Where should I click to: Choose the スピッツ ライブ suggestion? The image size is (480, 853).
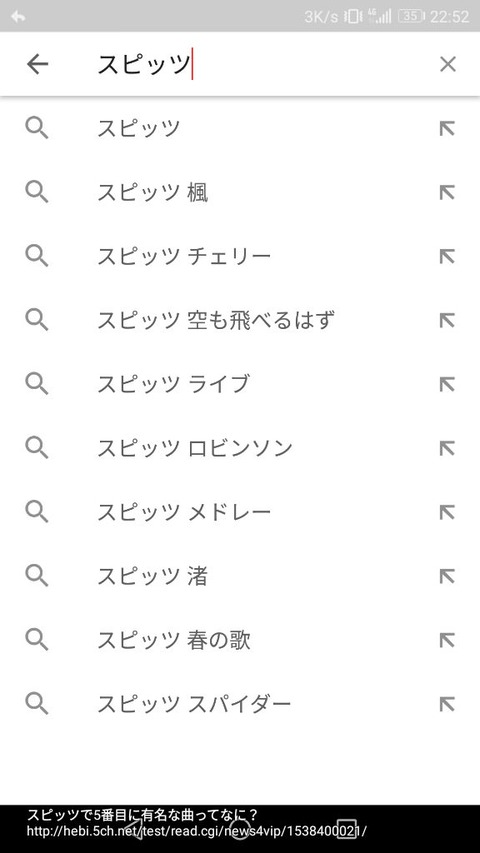tap(240, 385)
